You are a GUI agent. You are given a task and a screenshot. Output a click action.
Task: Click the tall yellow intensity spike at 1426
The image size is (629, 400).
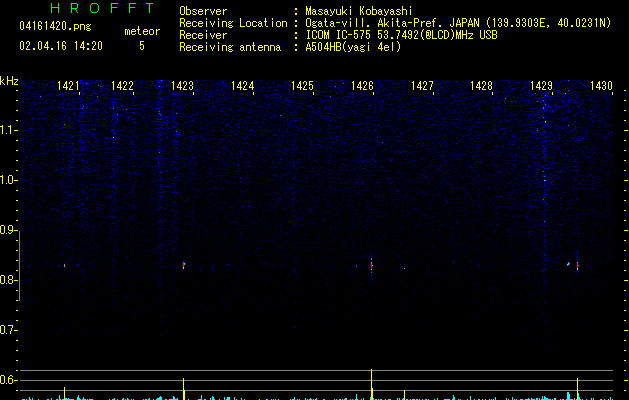click(x=371, y=384)
